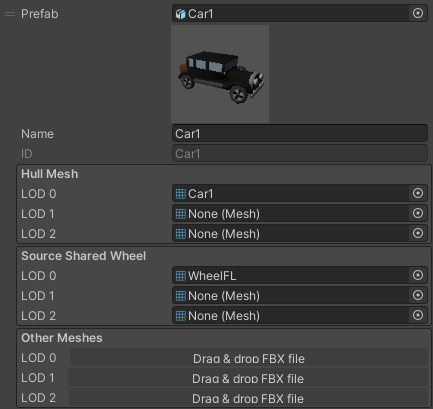Viewport: 433px width, 409px height.
Task: Click the car preview thumbnail
Action: [220, 74]
